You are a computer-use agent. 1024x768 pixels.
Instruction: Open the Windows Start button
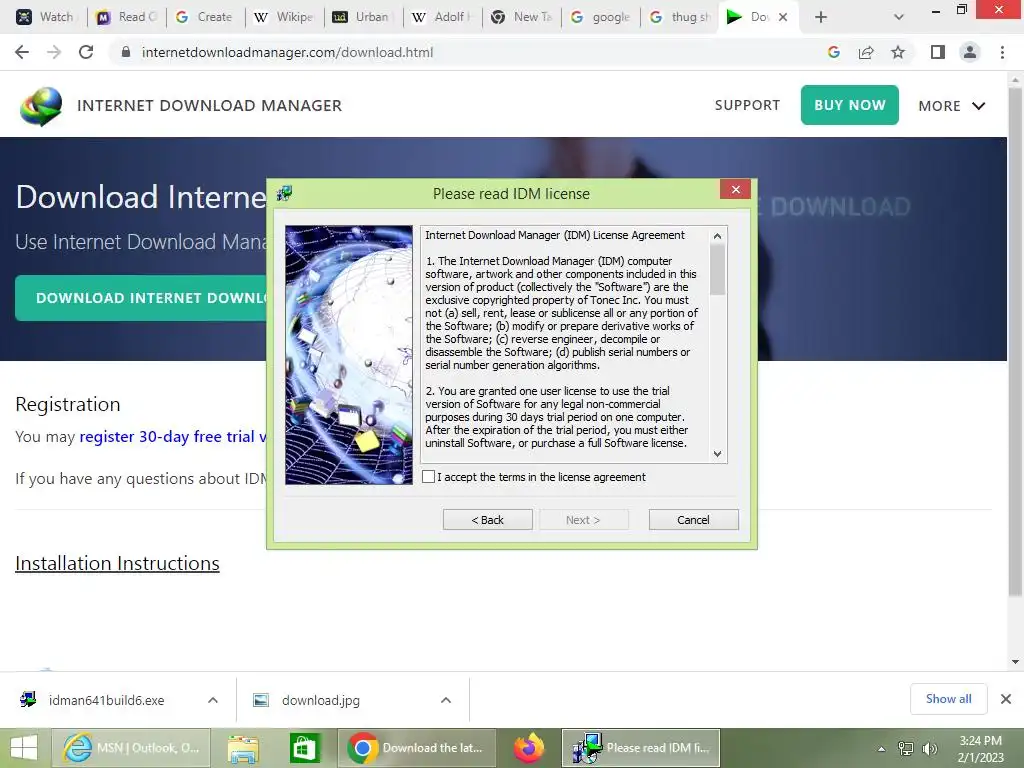pos(24,748)
